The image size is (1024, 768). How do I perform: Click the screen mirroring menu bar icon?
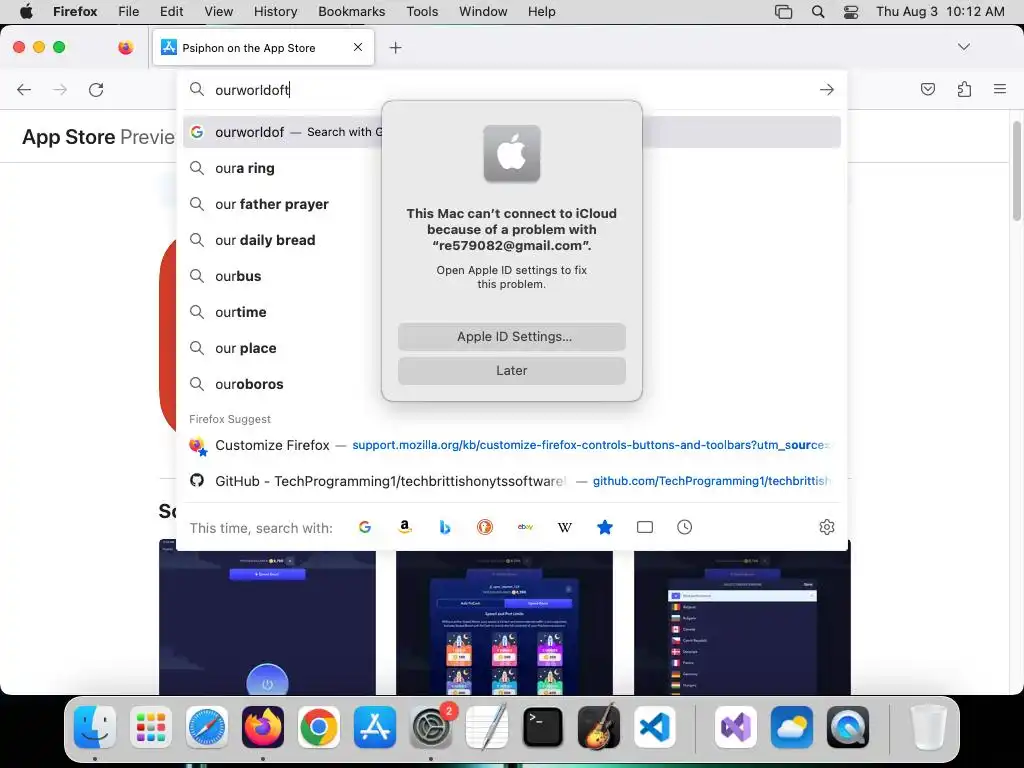point(783,12)
